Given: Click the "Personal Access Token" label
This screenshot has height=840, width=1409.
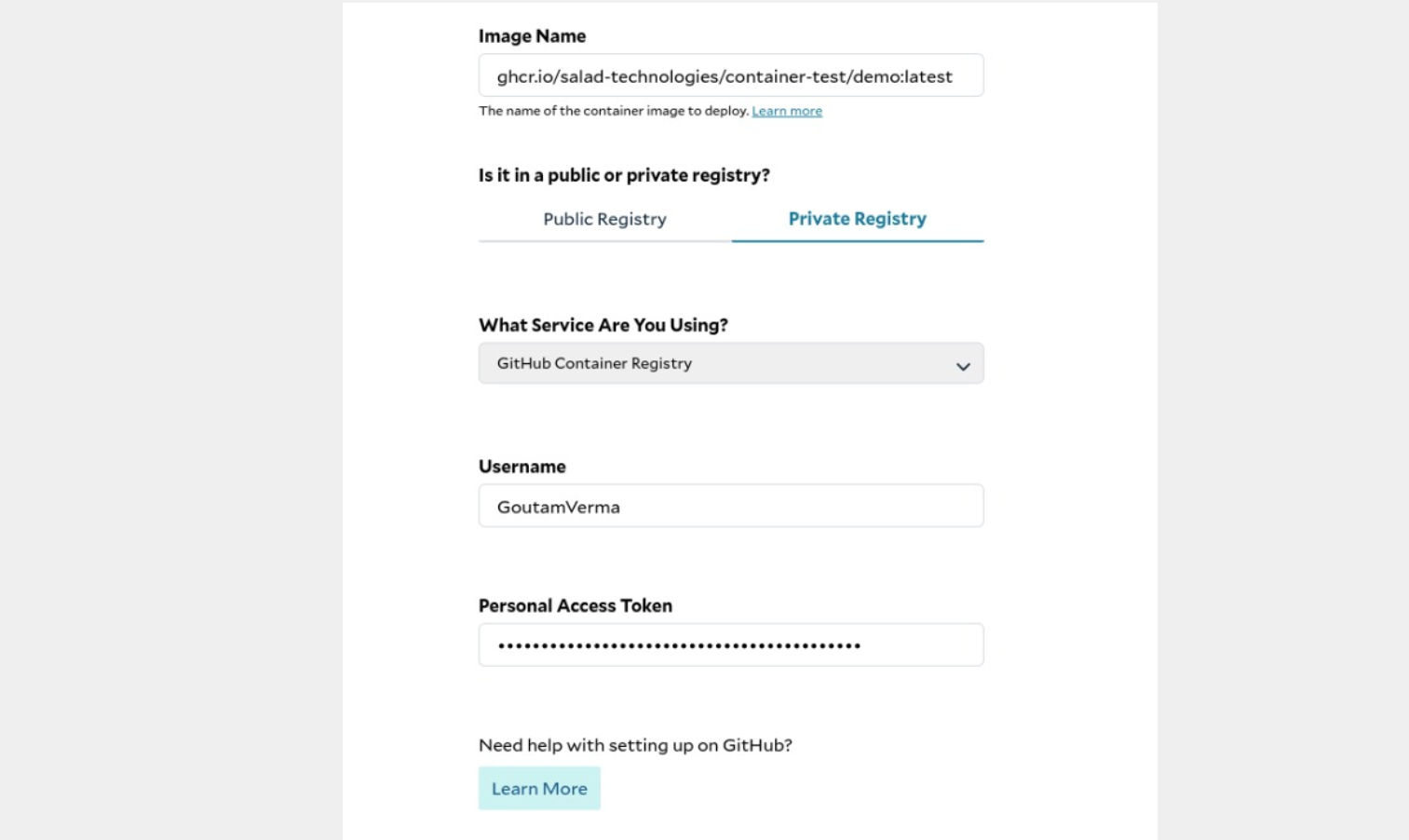Looking at the screenshot, I should 576,606.
